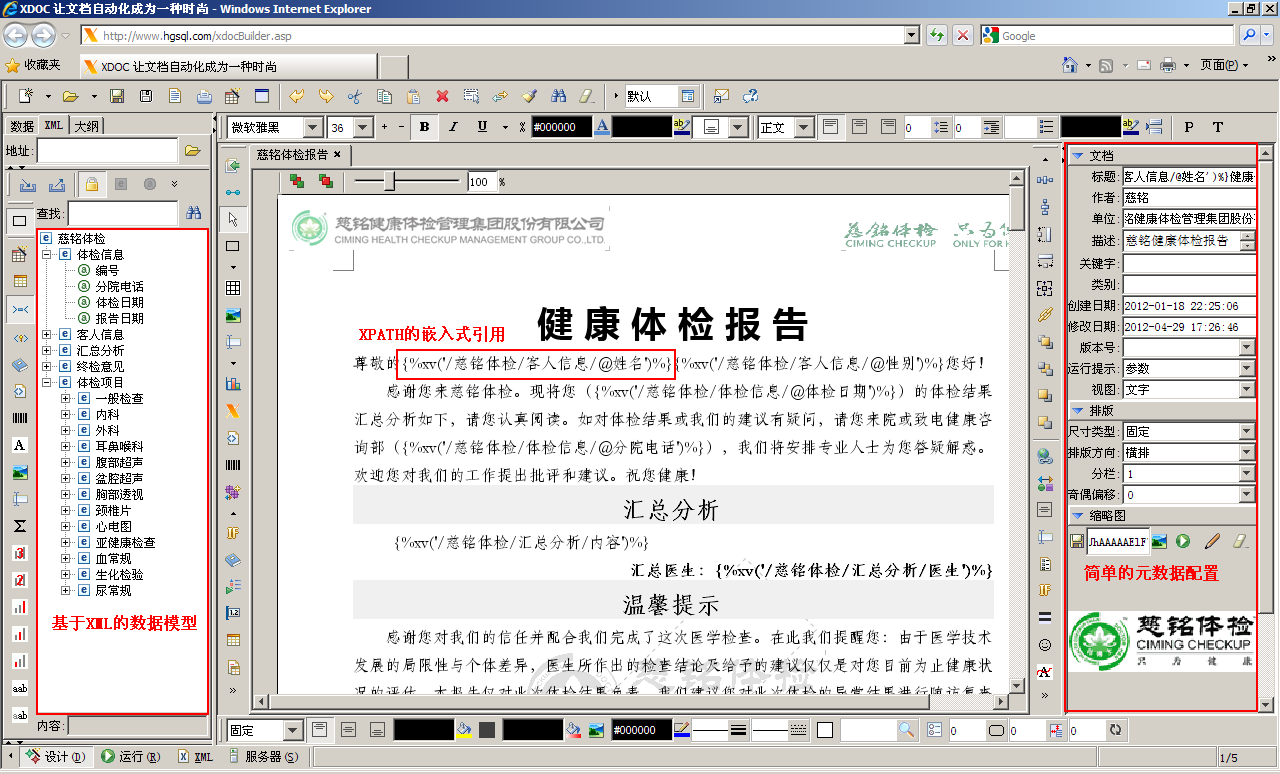Click the Open folder toolbar icon
The width and height of the screenshot is (1280, 774).
pyautogui.click(x=70, y=96)
